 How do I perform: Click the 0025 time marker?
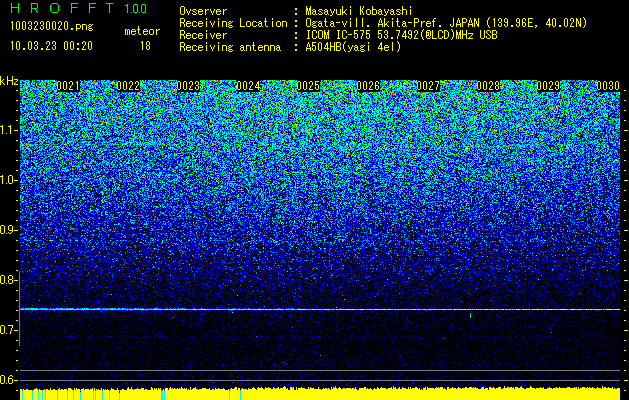pos(308,86)
